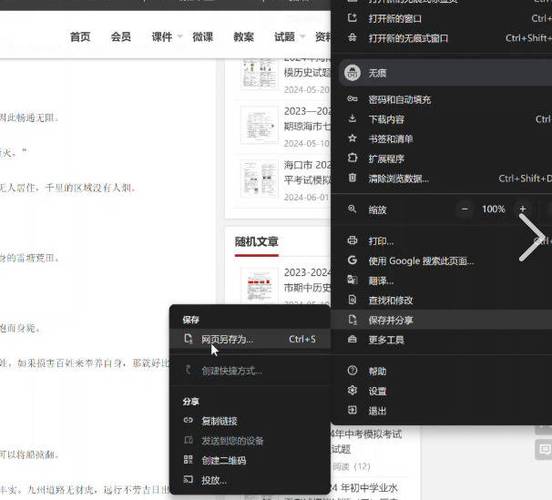
Task: Open the article thumbnail dated 2024-05-10
Action: tap(259, 125)
